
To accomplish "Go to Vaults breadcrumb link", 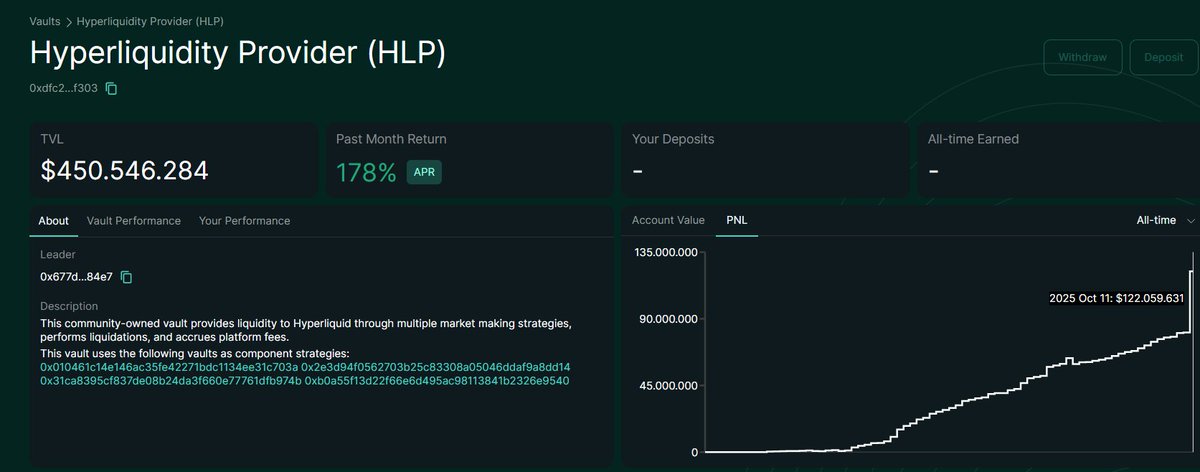I will (45, 20).
